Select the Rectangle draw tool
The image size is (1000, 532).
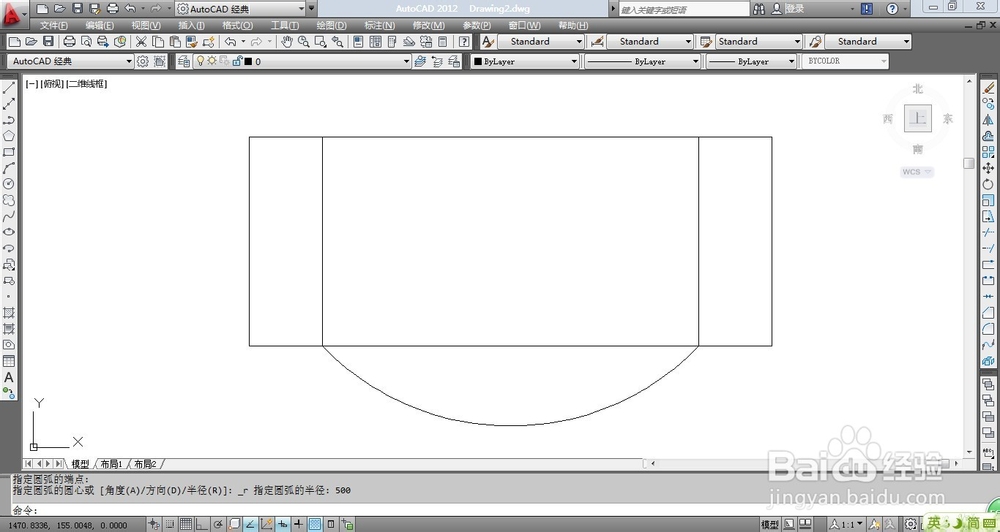pyautogui.click(x=9, y=152)
